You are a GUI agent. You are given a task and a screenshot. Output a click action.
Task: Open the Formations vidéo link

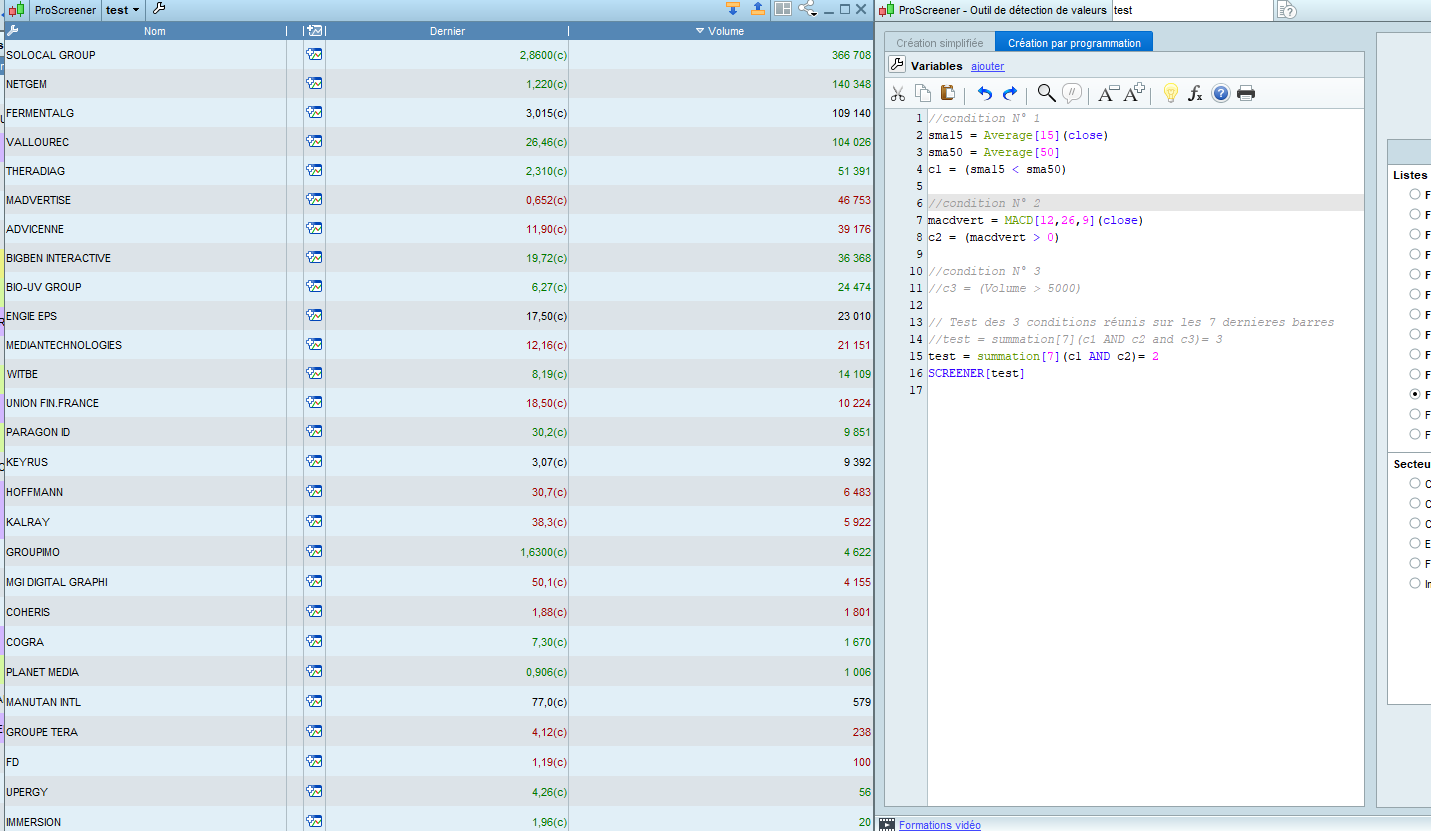939,825
